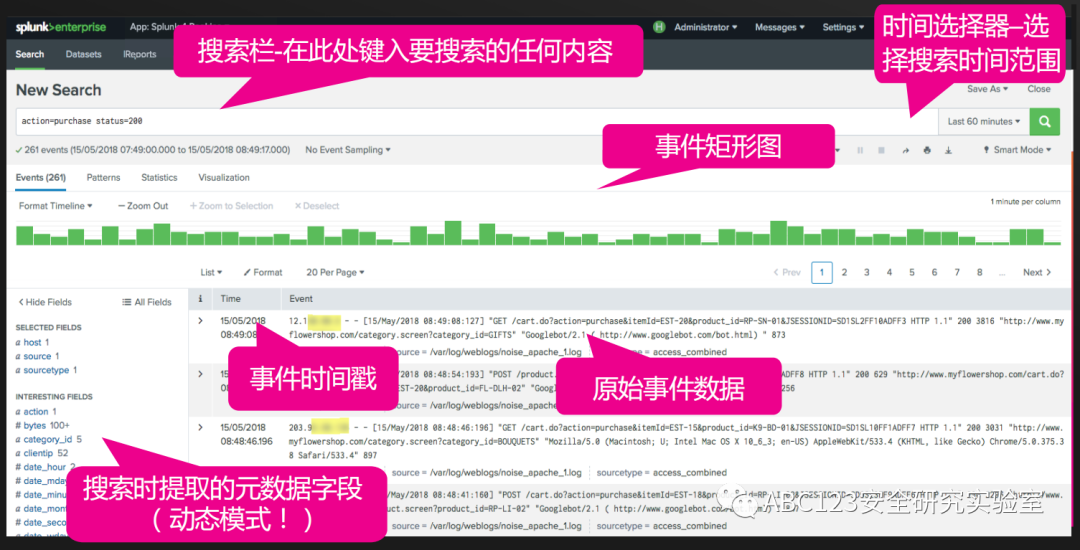Stop the search job
Viewport: 1080px width, 550px height.
(x=881, y=150)
